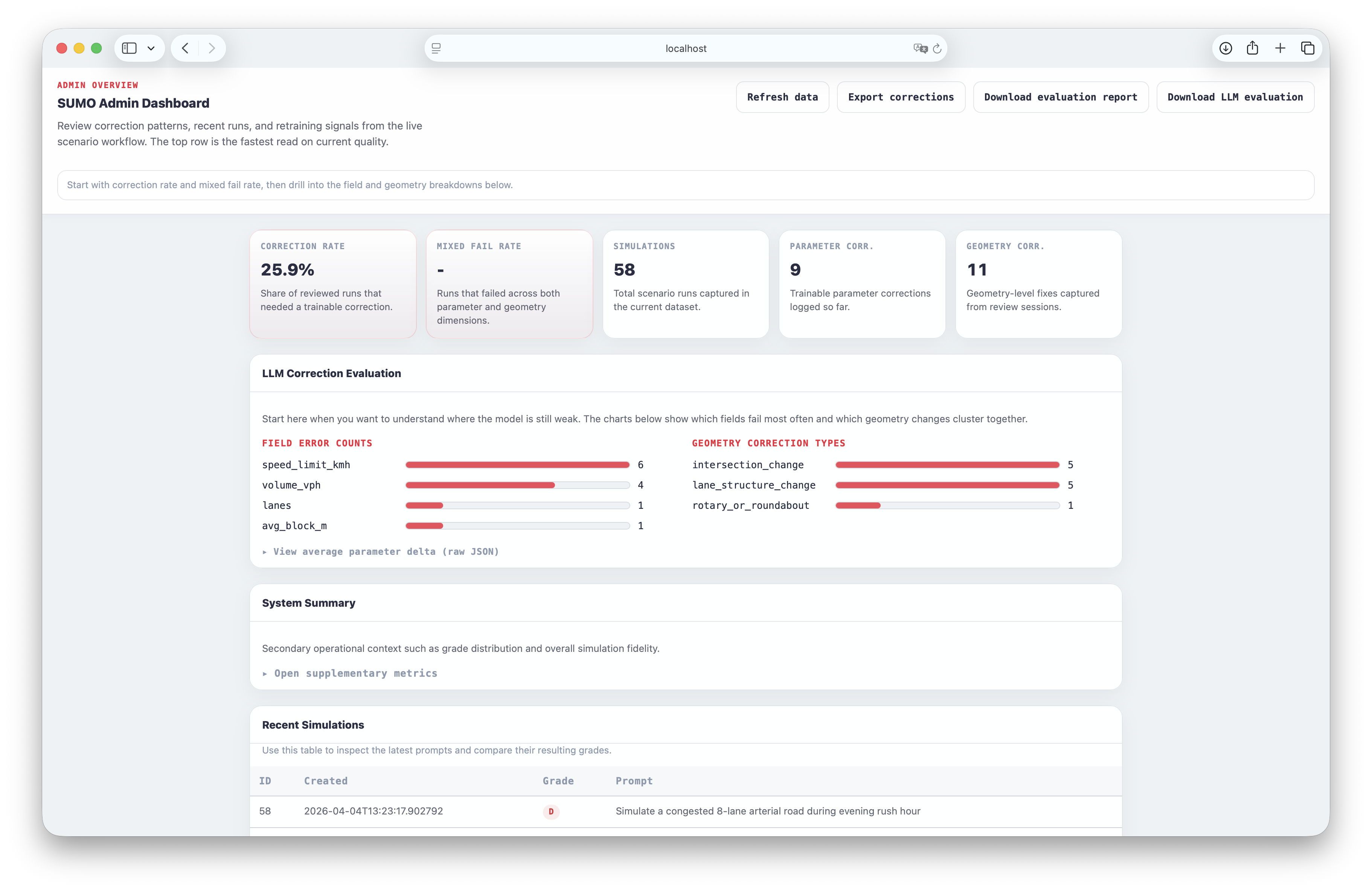Share the dashboard page
Image resolution: width=1372 pixels, height=892 pixels.
(x=1253, y=48)
